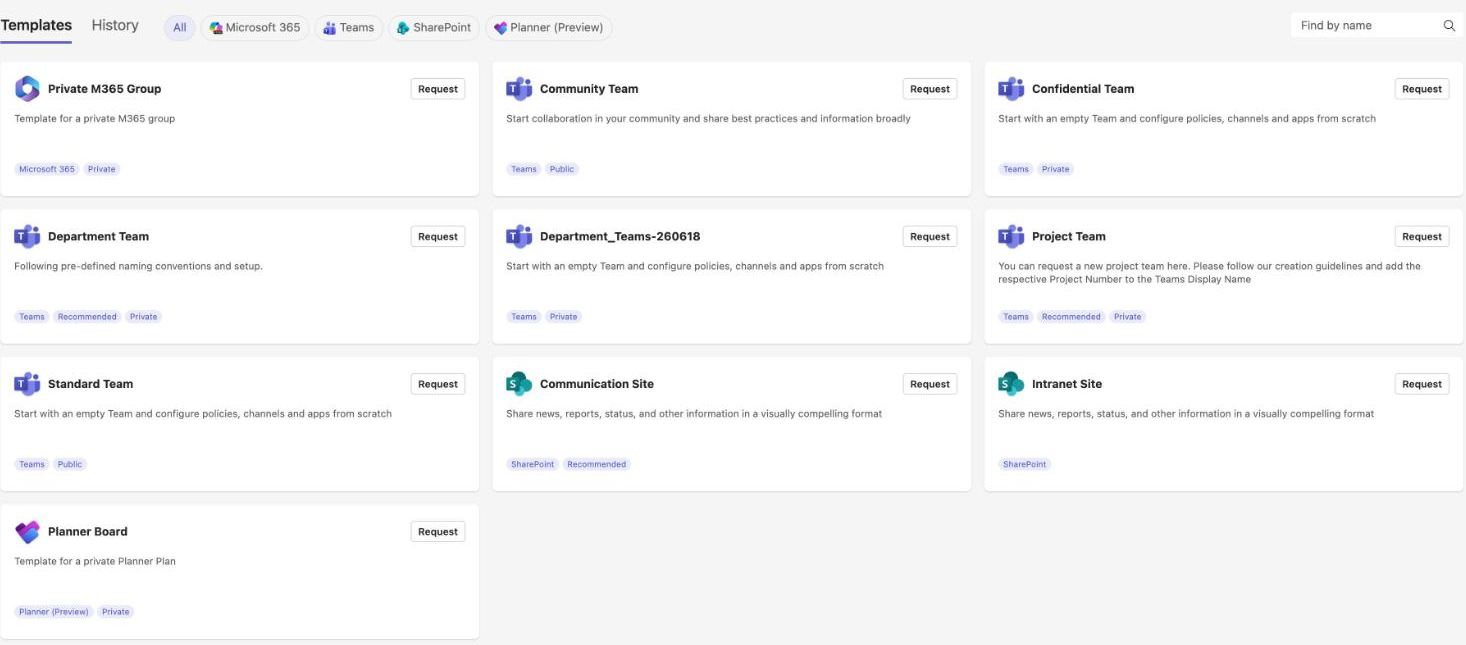Request the Intranet Site template
Screen dimensions: 1466x645
point(1422,384)
